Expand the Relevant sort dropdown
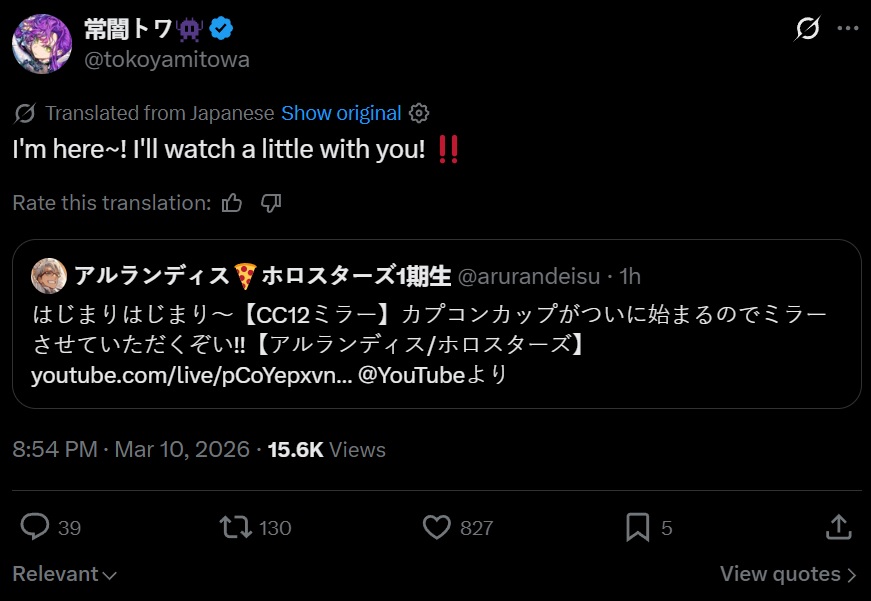871x601 pixels. (x=65, y=574)
